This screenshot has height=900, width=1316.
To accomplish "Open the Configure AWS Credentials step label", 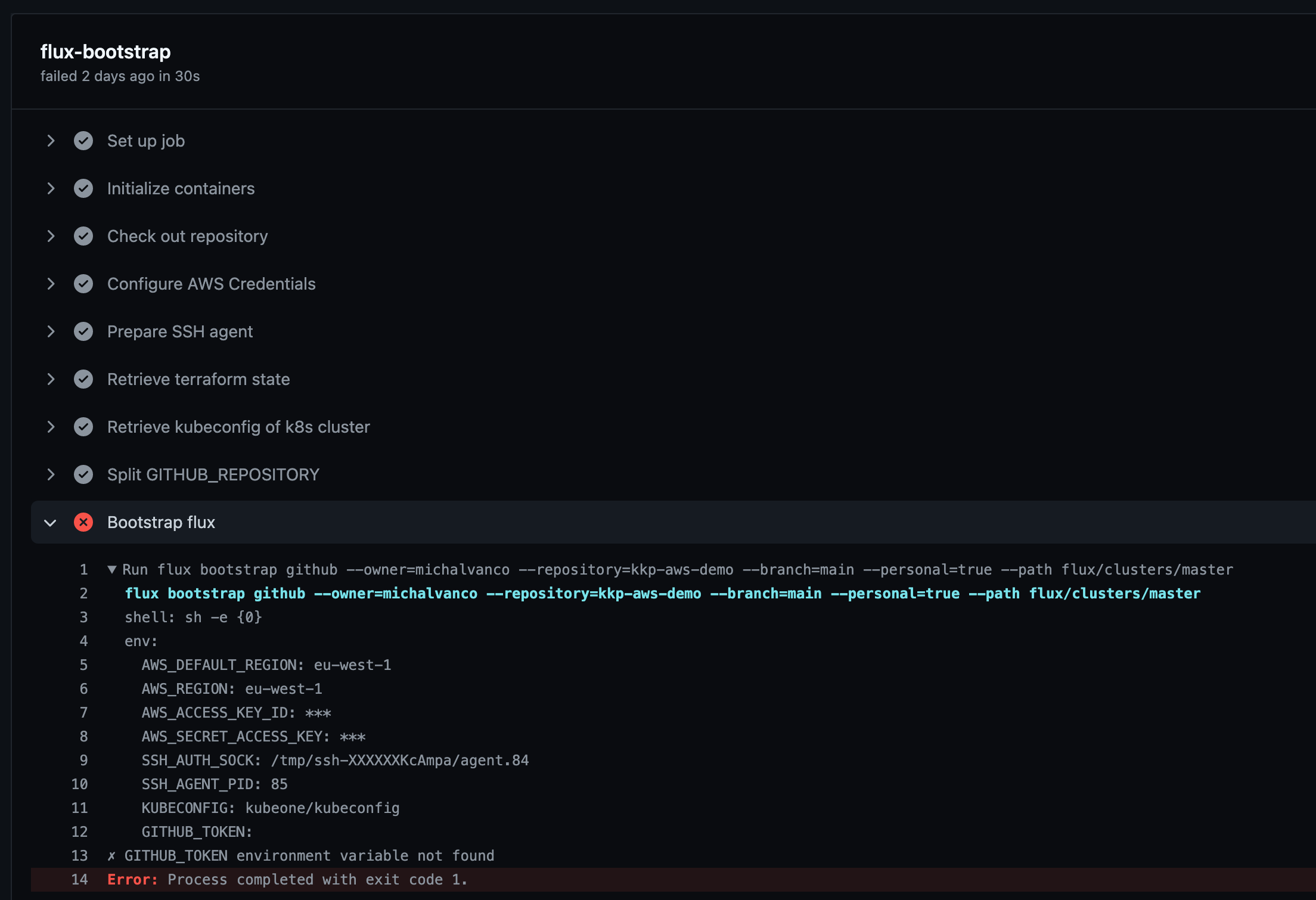I will pyautogui.click(x=211, y=284).
